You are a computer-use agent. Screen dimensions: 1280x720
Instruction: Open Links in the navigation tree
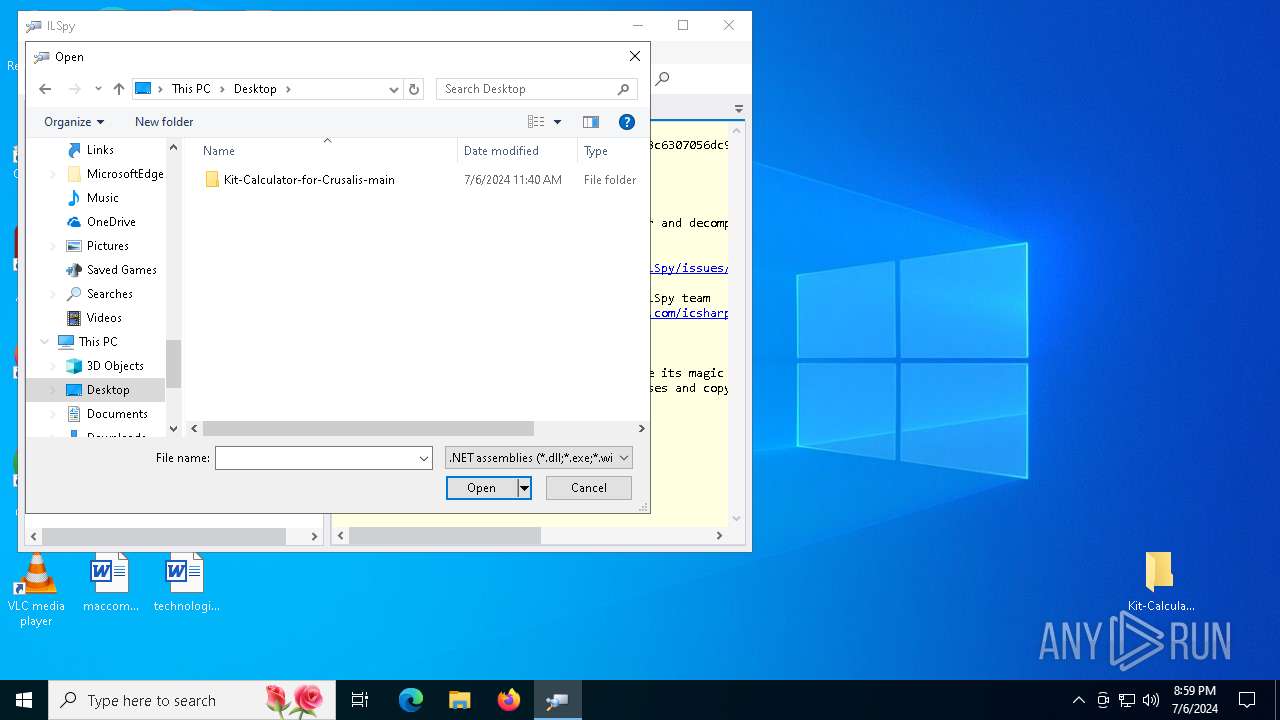100,150
